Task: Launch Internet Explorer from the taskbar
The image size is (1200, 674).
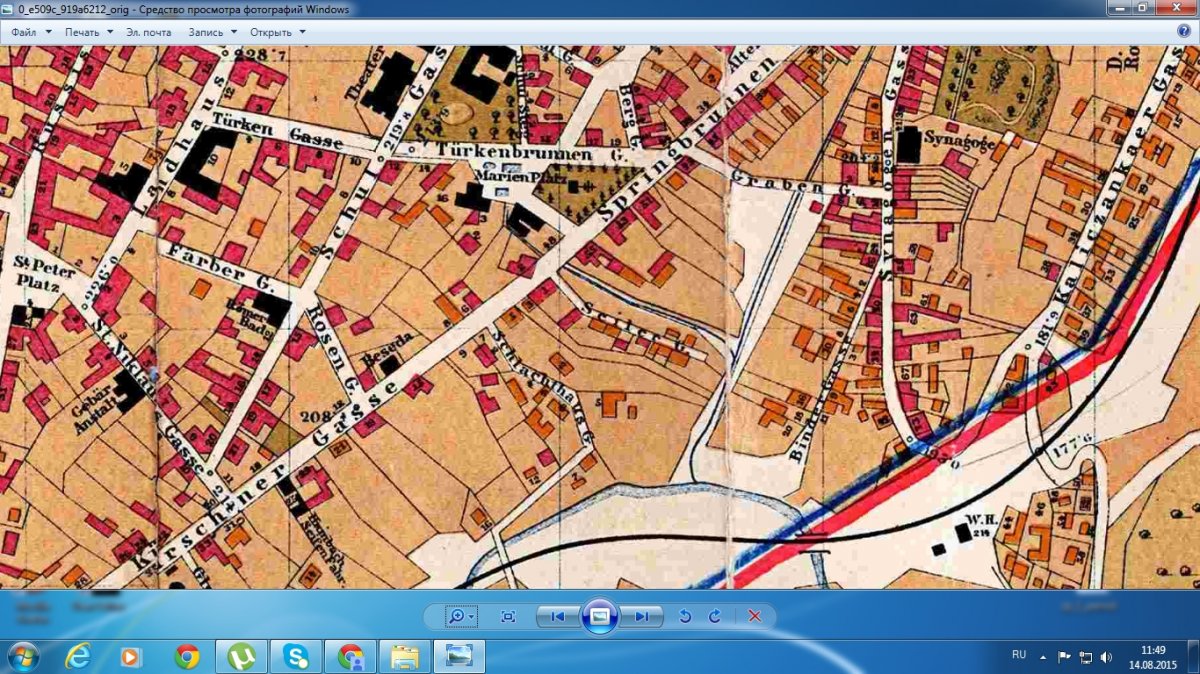Action: click(x=77, y=656)
